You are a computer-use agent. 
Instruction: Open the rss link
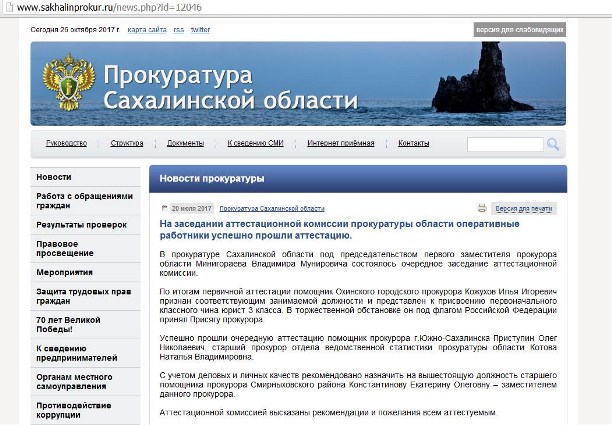pyautogui.click(x=179, y=30)
